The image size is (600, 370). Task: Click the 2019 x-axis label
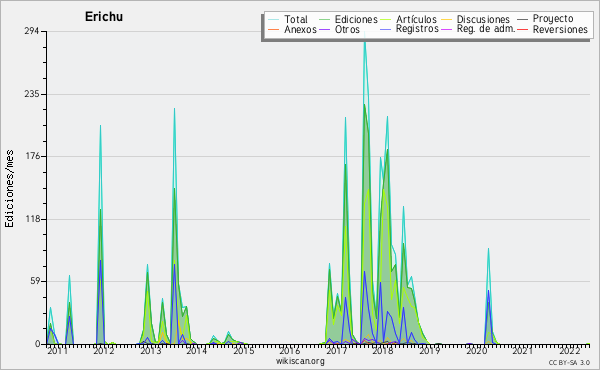point(430,350)
